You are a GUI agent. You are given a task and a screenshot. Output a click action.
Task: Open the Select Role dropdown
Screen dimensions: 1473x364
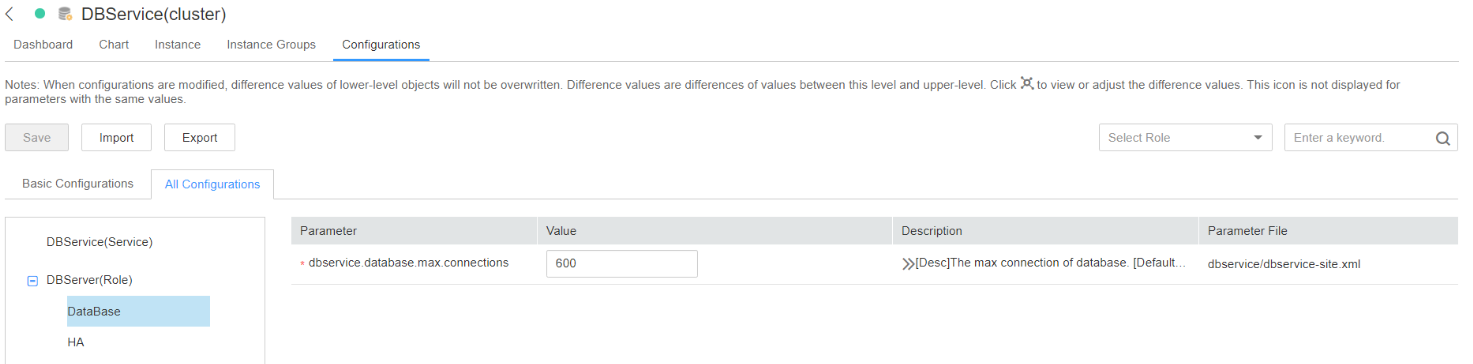pos(1185,138)
